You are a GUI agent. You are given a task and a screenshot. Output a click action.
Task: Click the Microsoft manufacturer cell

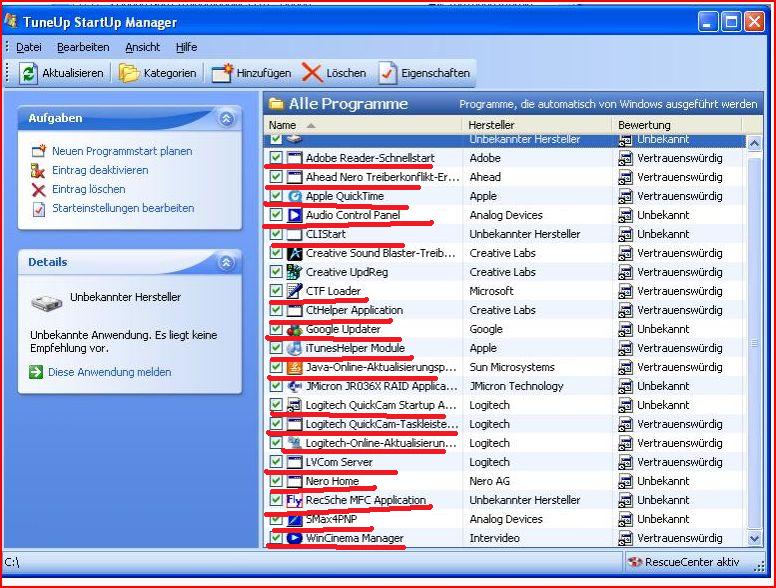[x=491, y=291]
